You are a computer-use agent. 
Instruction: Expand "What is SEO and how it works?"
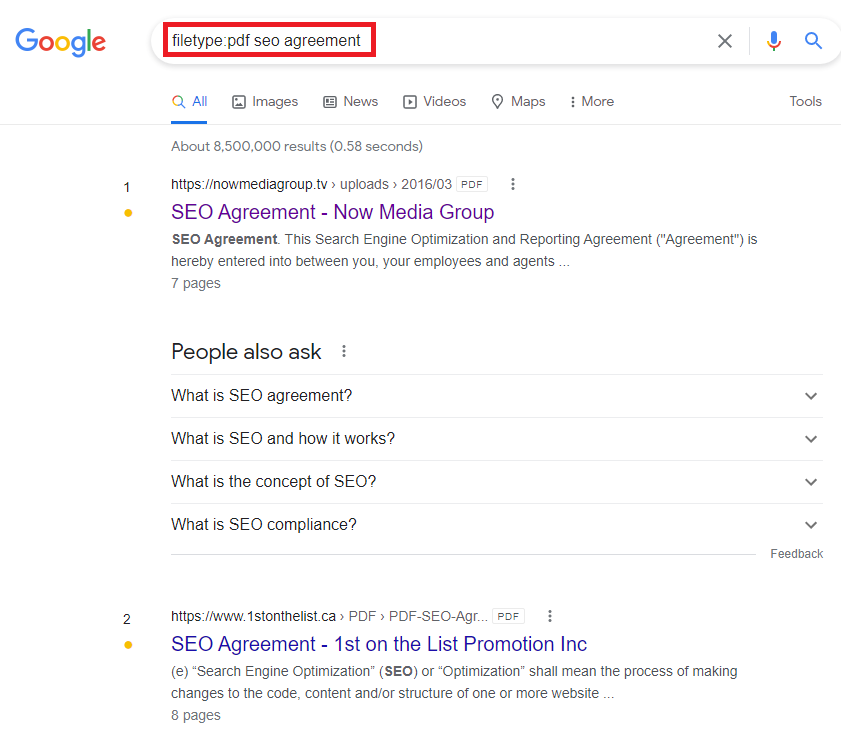click(x=811, y=439)
